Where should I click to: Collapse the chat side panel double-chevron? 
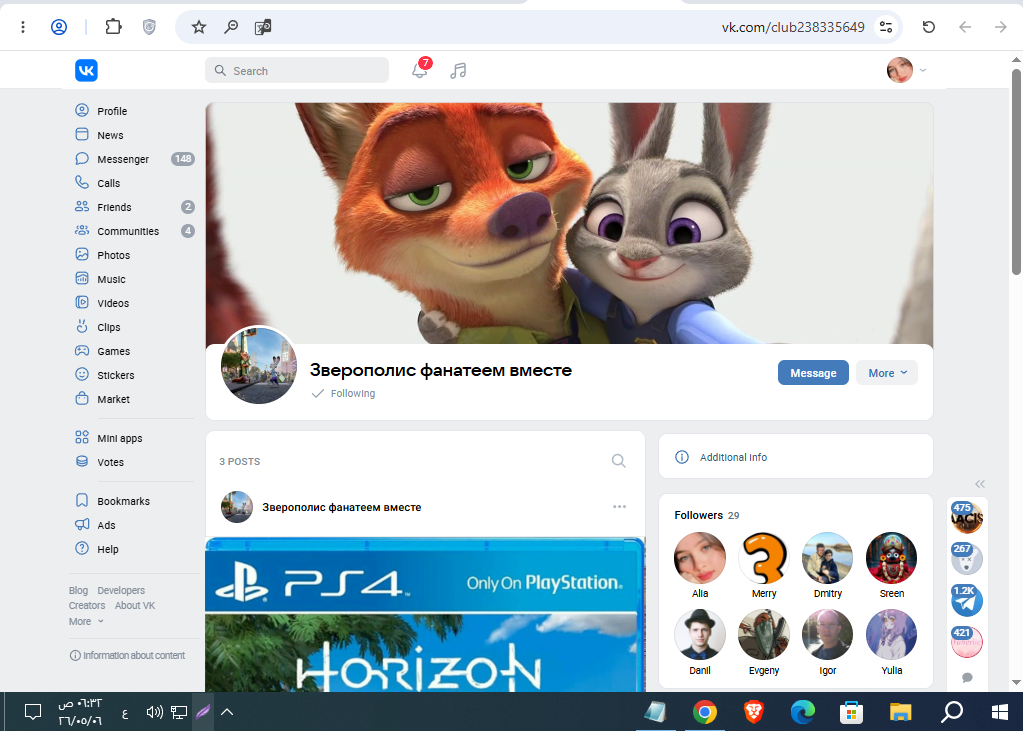979,484
